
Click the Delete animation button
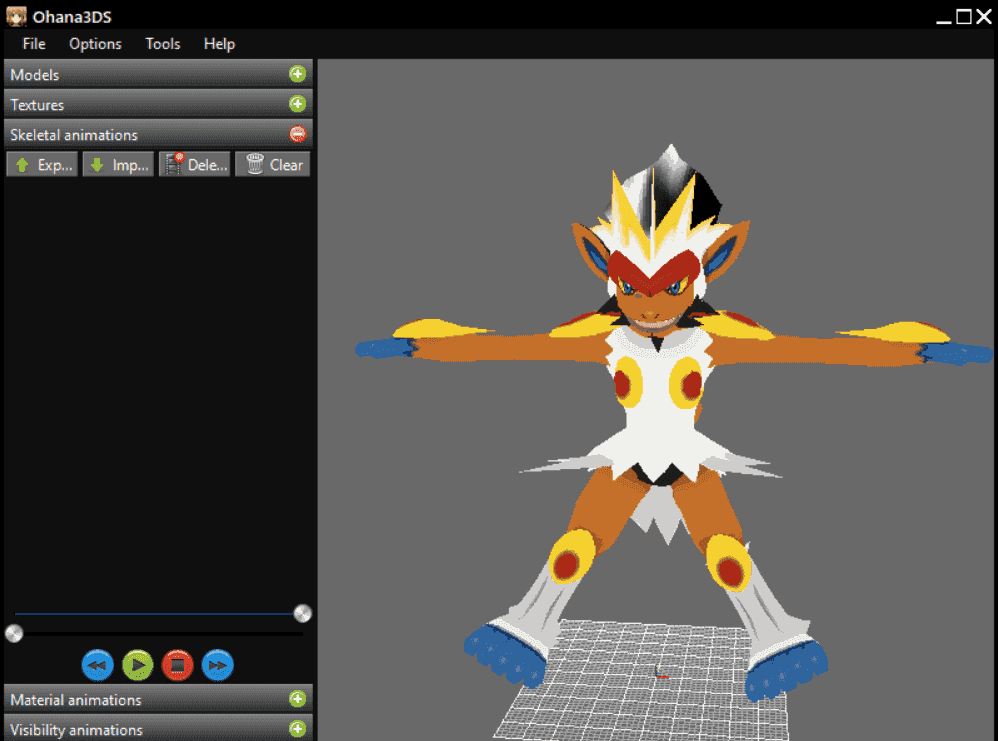pos(195,165)
